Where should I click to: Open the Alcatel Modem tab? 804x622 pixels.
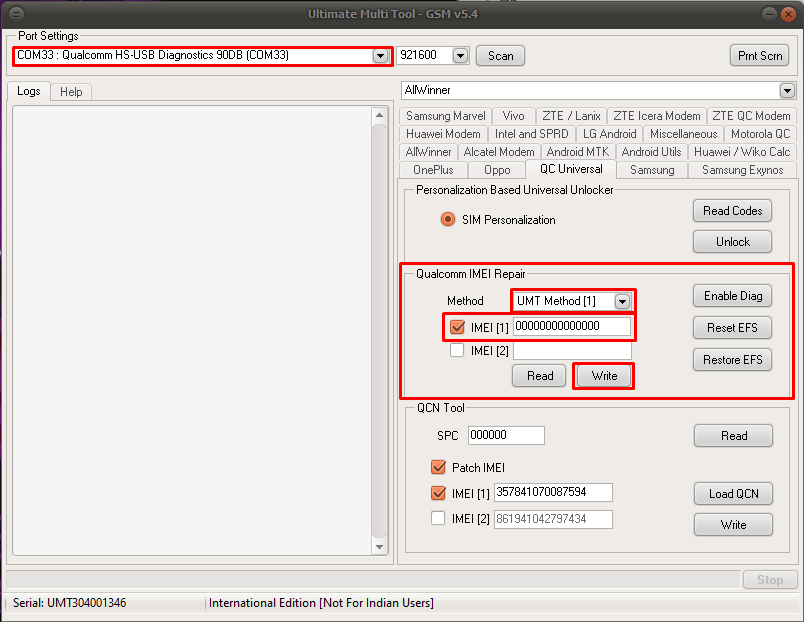pyautogui.click(x=499, y=152)
